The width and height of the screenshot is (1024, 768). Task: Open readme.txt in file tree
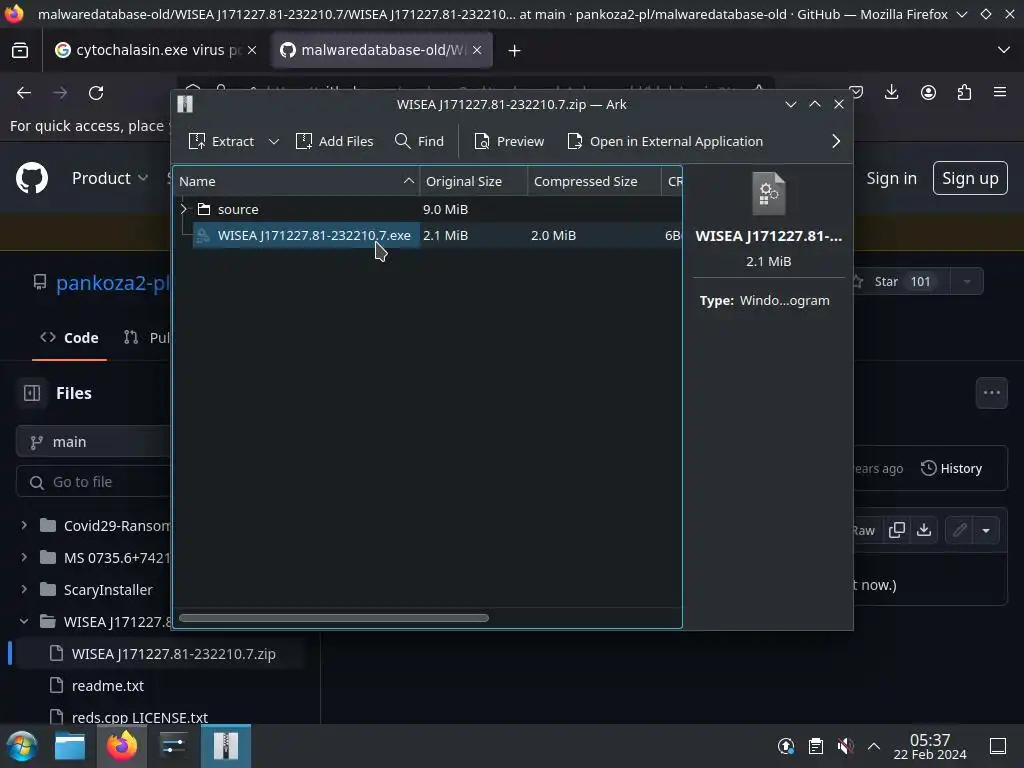(108, 686)
